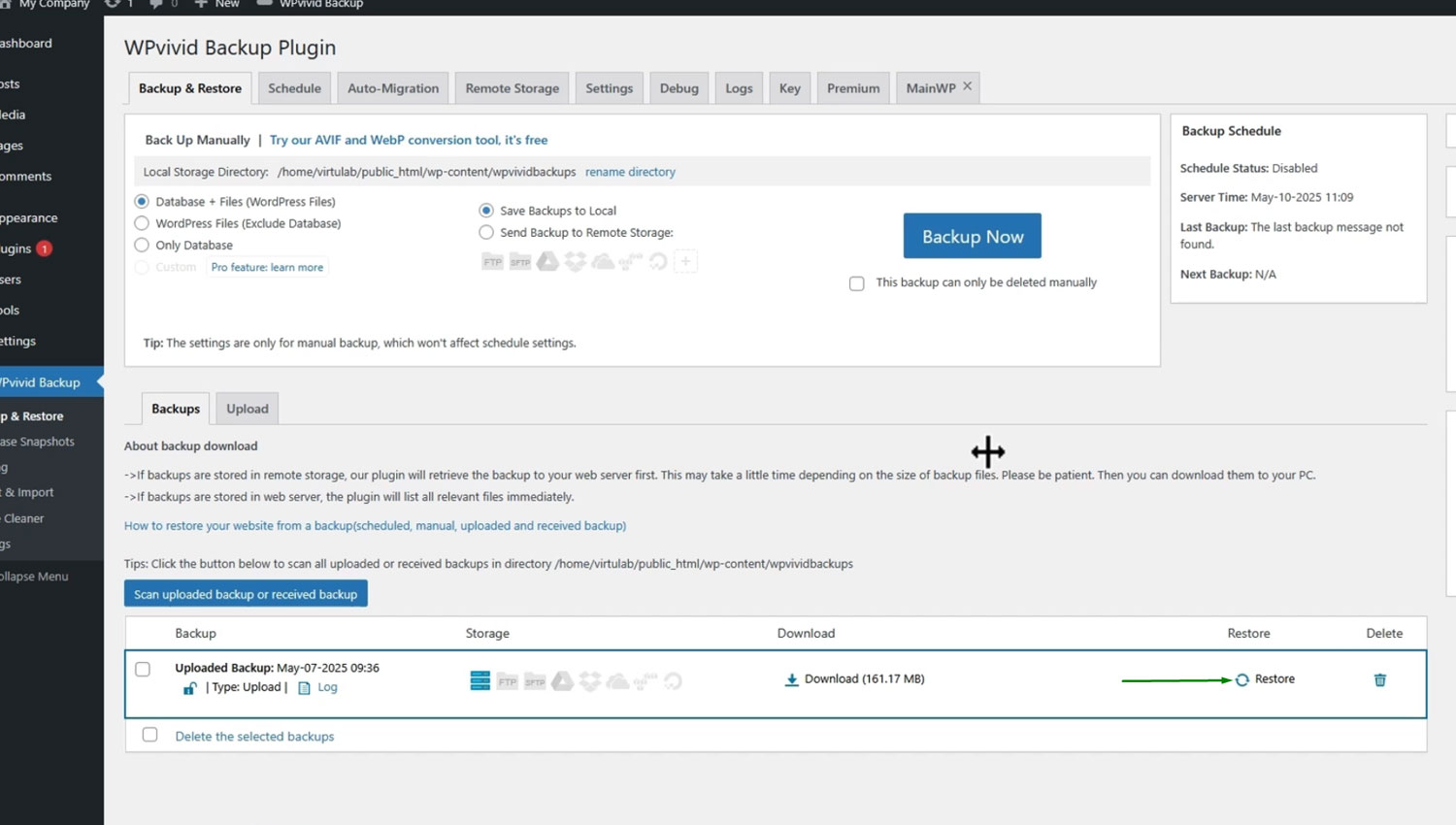Open the Schedule tab
Viewport: 1456px width, 825px height.
(294, 88)
